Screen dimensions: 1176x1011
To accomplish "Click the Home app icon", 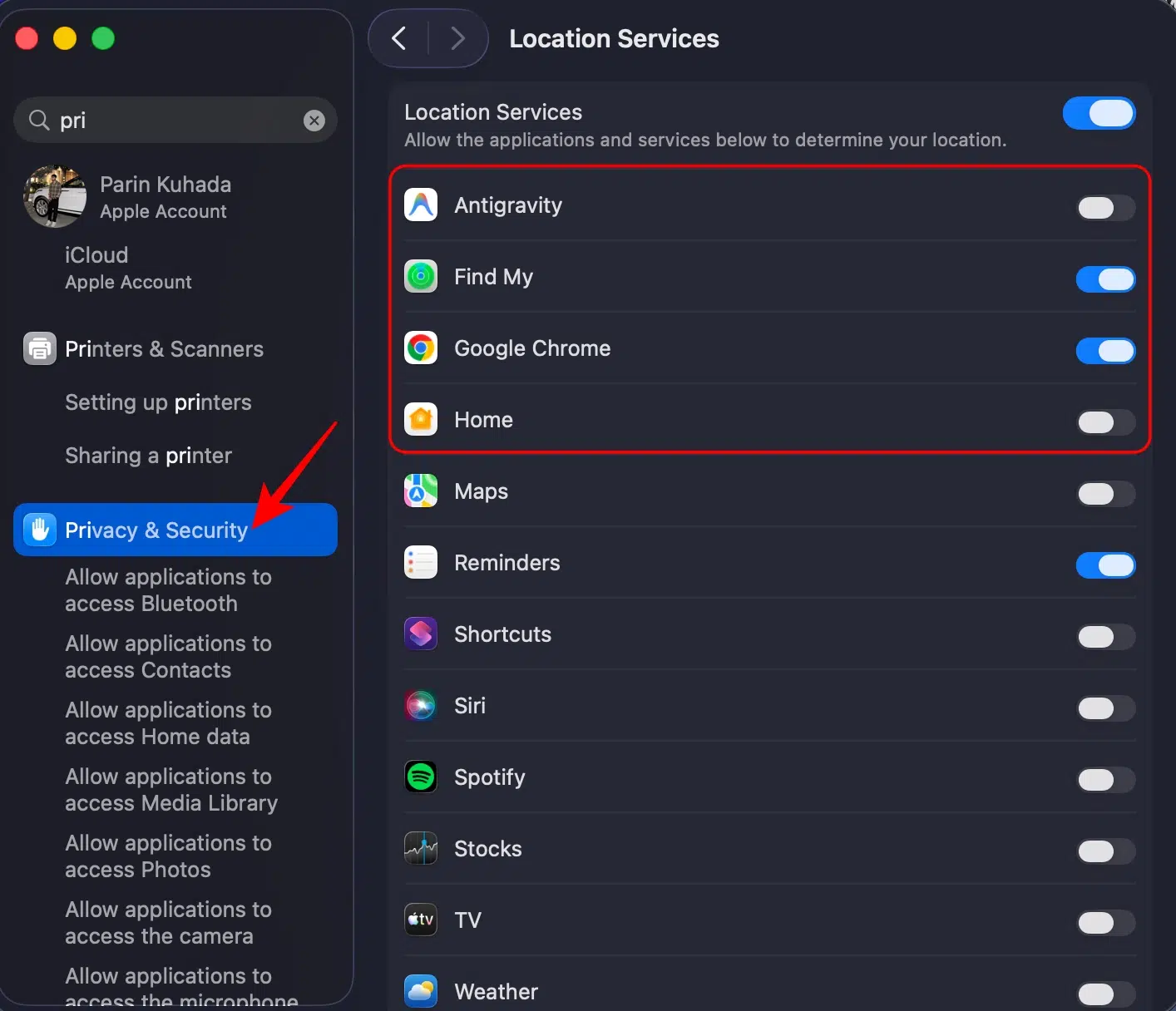I will [x=421, y=420].
